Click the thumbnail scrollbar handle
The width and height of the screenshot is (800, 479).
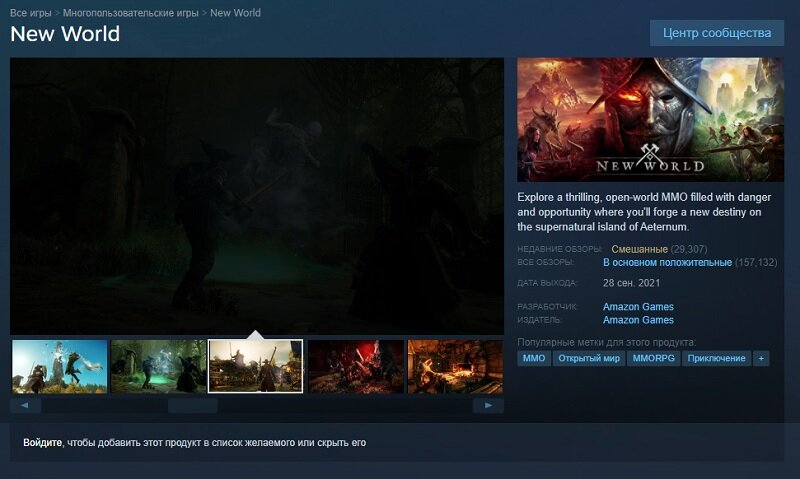193,406
